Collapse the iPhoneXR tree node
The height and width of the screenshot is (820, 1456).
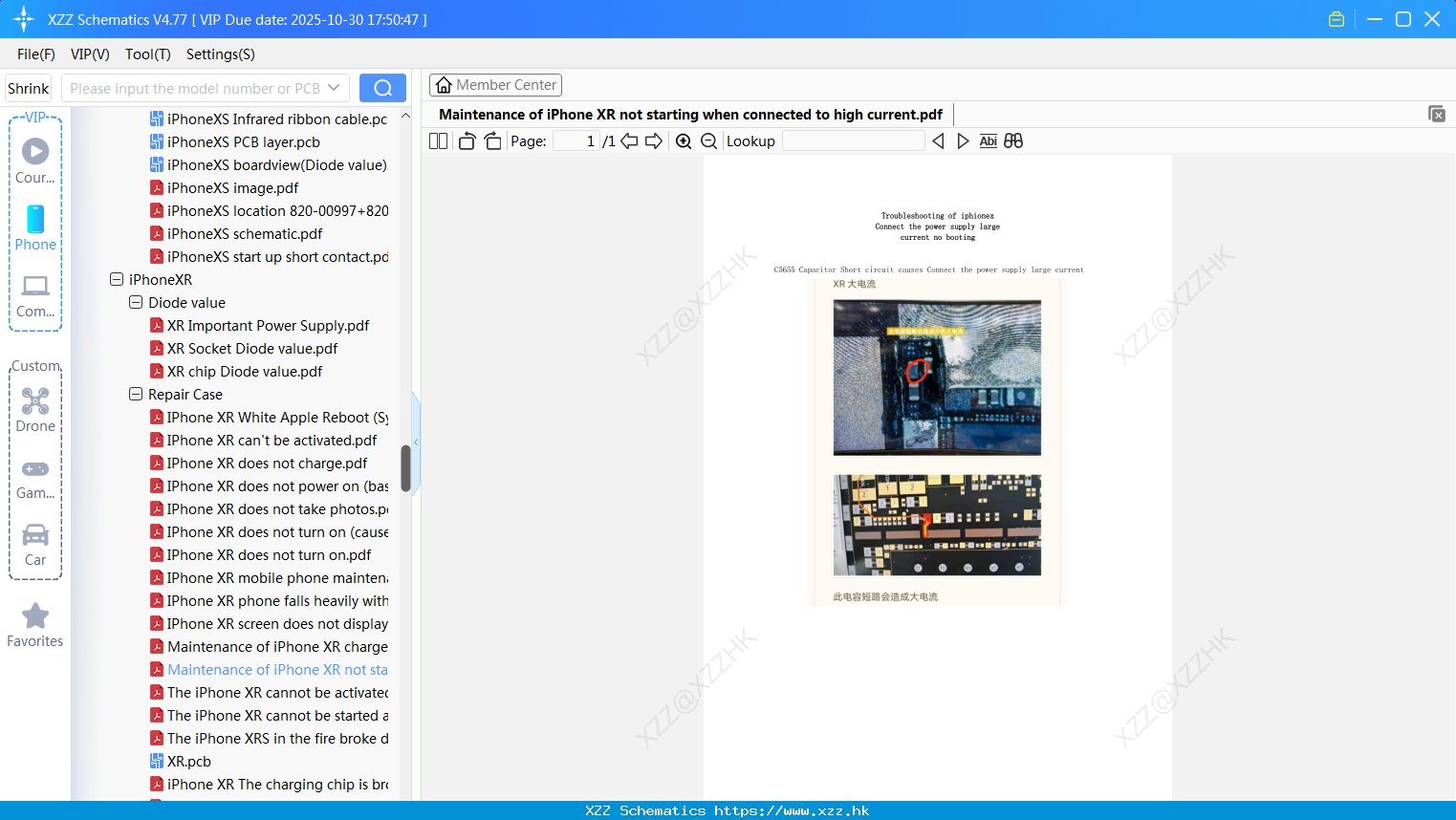117,280
